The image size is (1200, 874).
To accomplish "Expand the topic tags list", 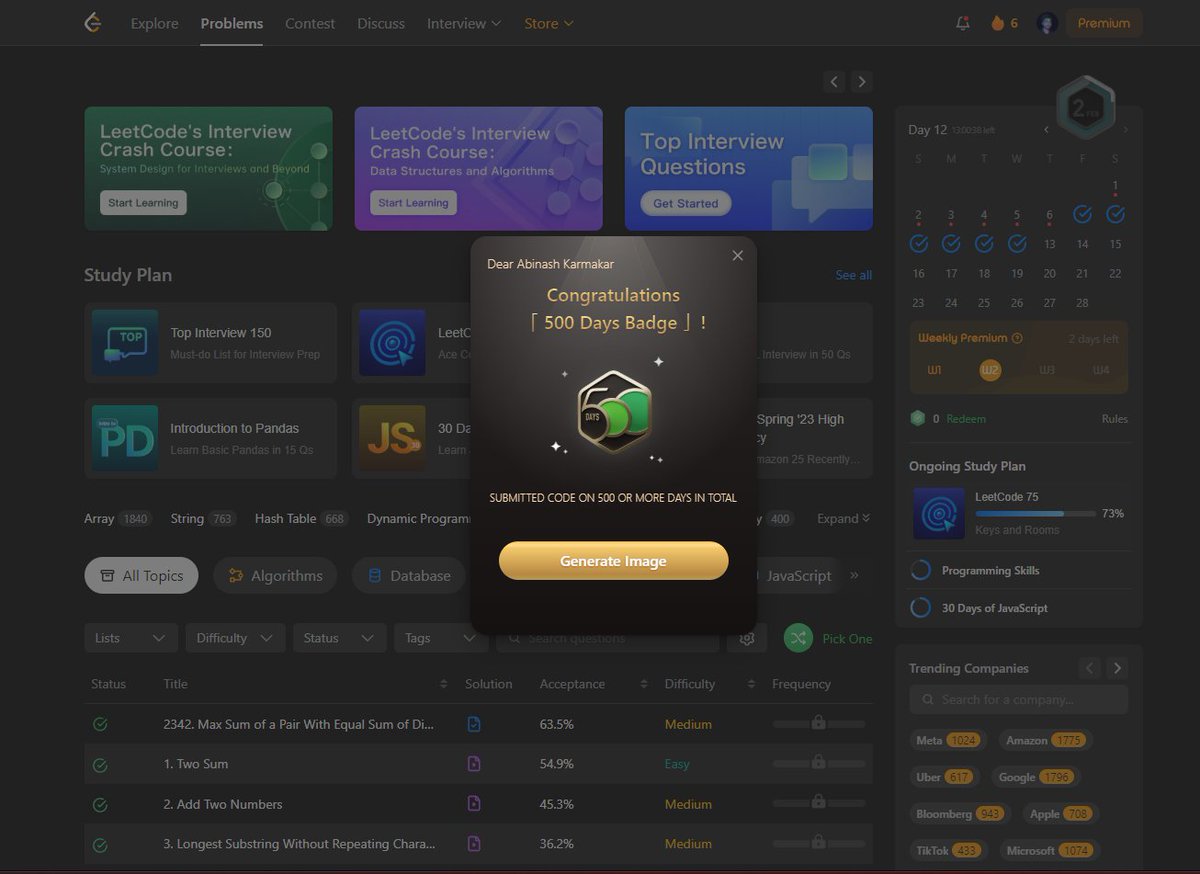I will (x=844, y=518).
